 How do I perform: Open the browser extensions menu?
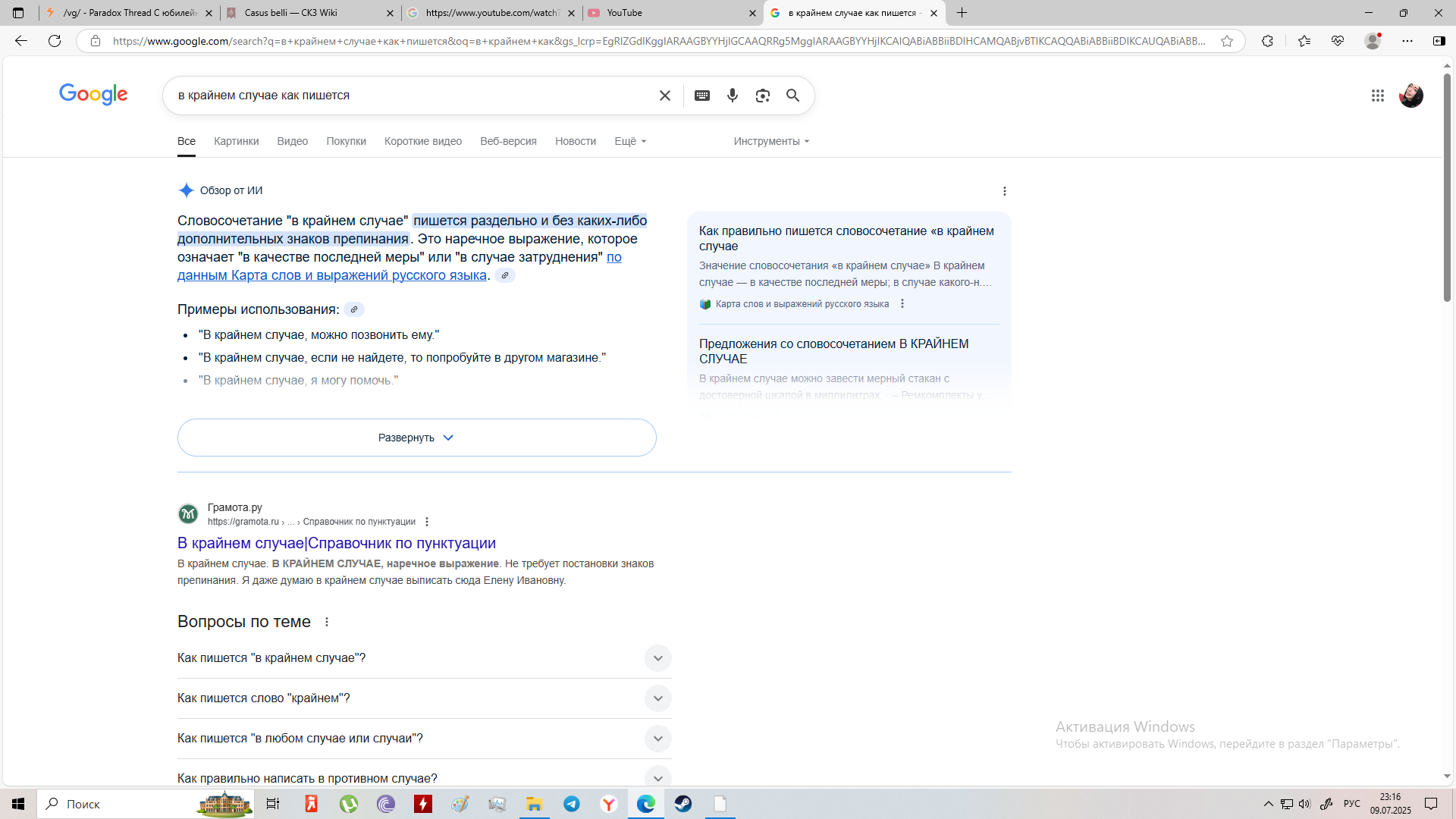(1267, 41)
